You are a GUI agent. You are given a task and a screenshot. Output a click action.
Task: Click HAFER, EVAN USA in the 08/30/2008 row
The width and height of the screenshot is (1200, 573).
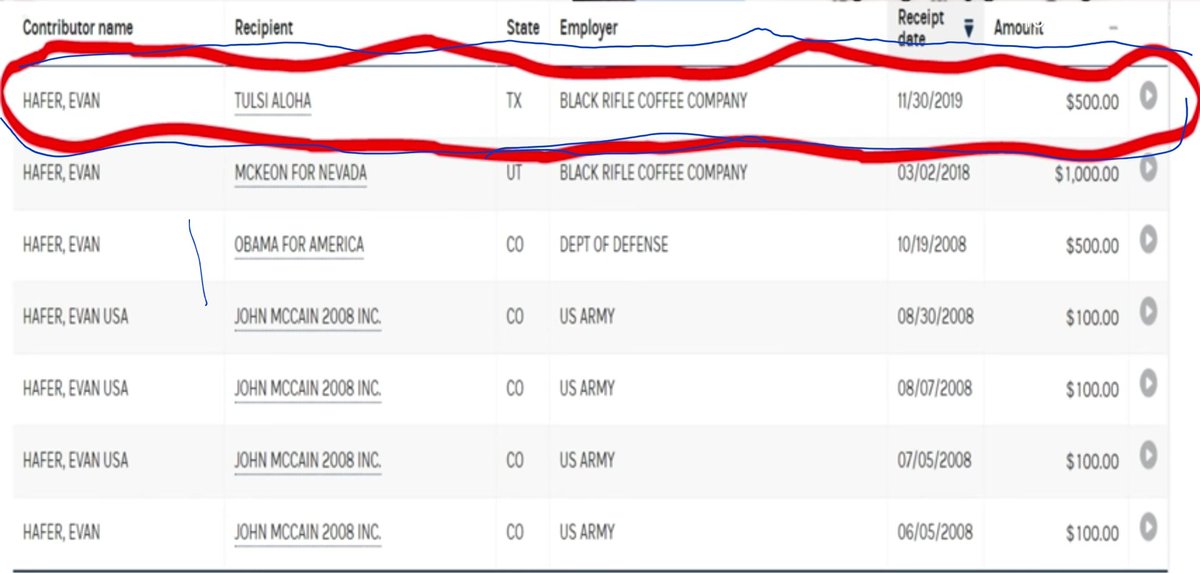click(x=76, y=318)
